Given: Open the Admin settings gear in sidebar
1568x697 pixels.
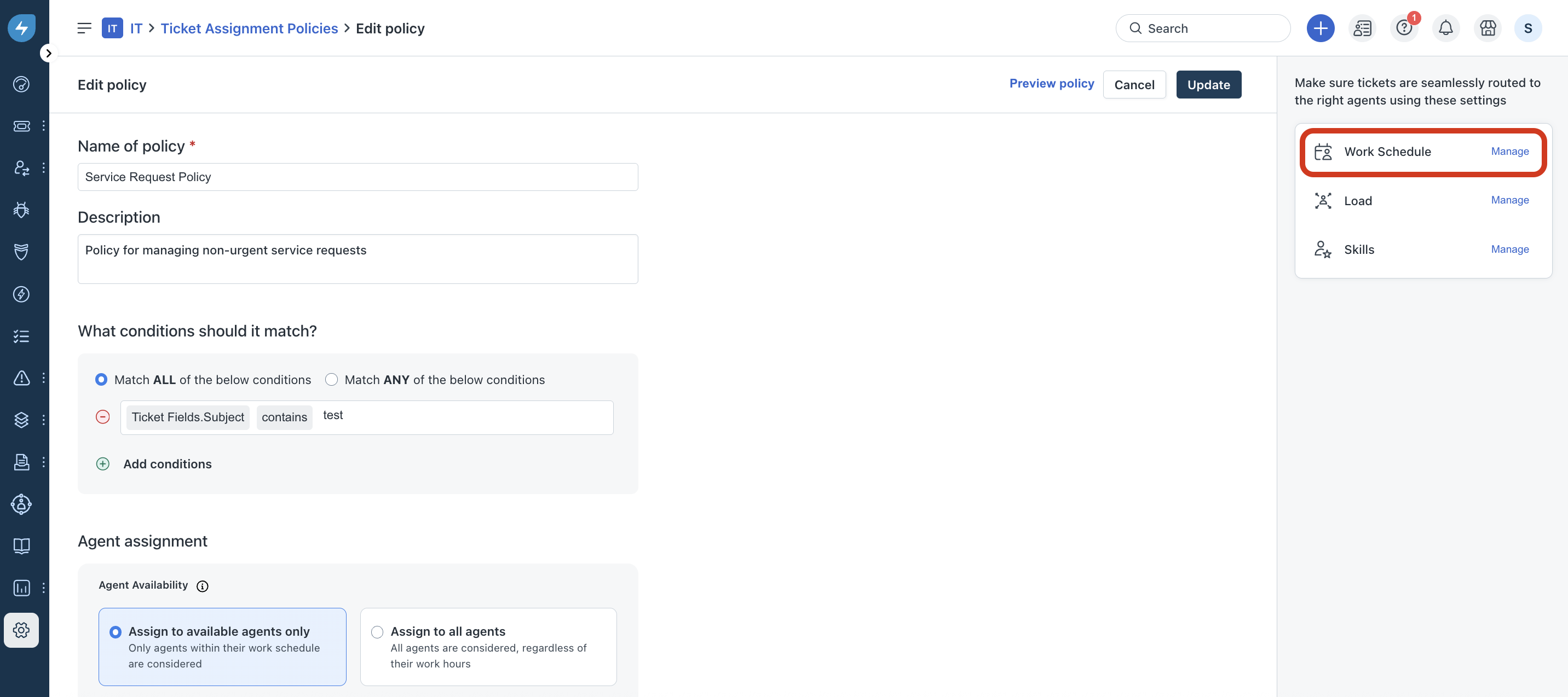Looking at the screenshot, I should click(x=21, y=630).
